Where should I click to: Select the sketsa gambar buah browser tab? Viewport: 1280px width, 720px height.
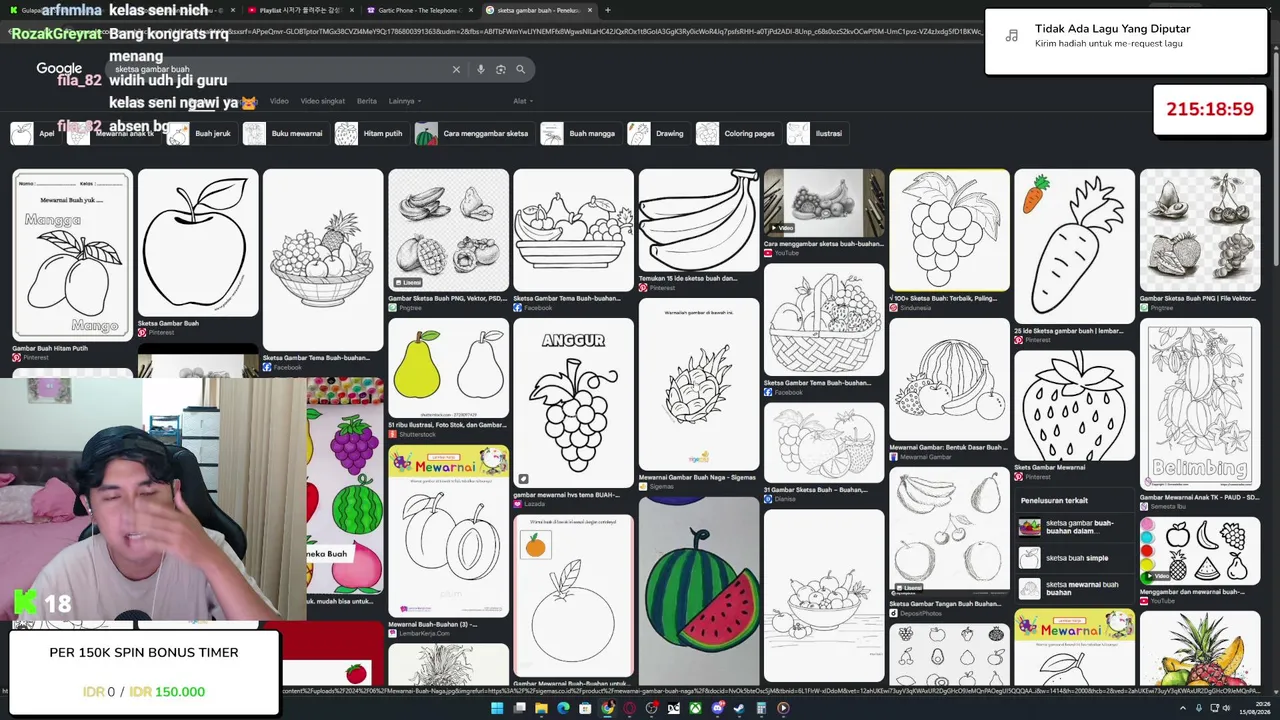pyautogui.click(x=540, y=10)
